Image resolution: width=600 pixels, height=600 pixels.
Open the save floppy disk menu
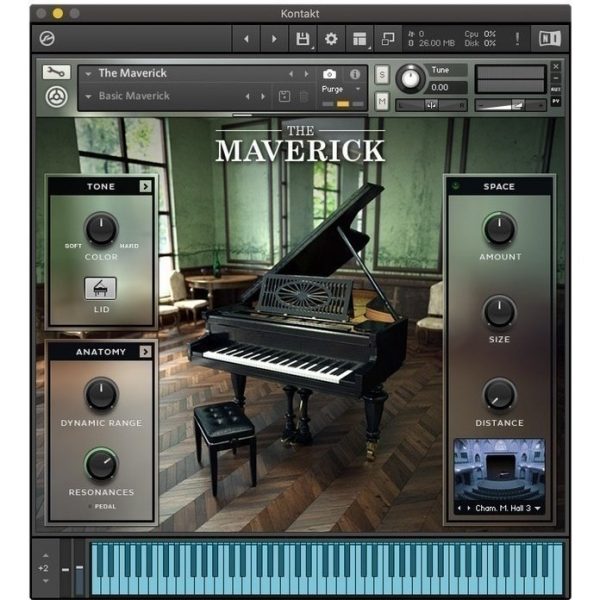point(303,39)
